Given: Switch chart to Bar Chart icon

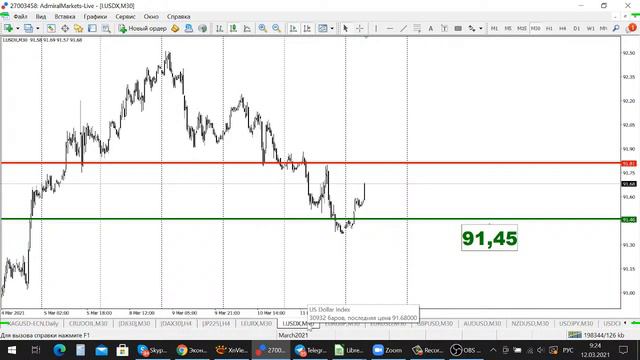Looking at the screenshot, I should tap(220, 28).
